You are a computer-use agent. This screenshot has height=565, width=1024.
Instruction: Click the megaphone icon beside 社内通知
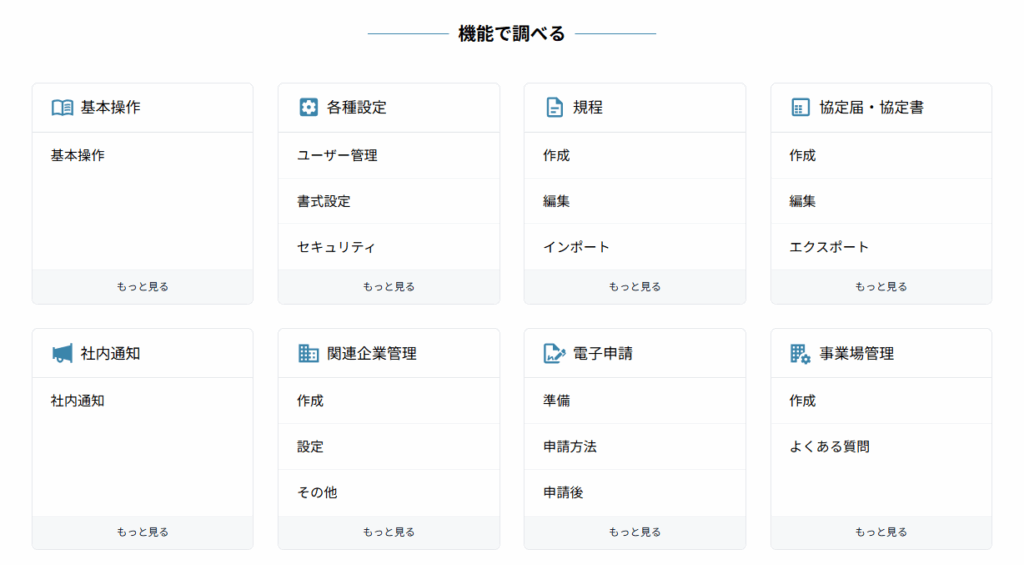pyautogui.click(x=62, y=353)
